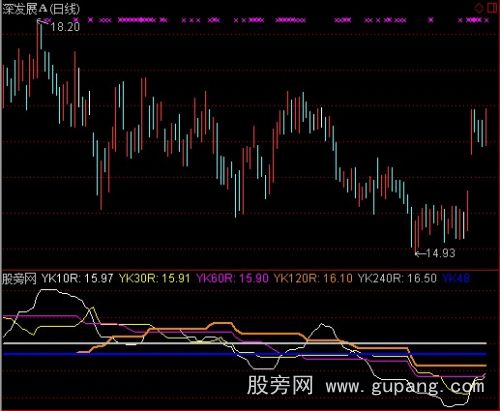Click the 18.20 high price label
The height and width of the screenshot is (411, 500).
coord(65,27)
